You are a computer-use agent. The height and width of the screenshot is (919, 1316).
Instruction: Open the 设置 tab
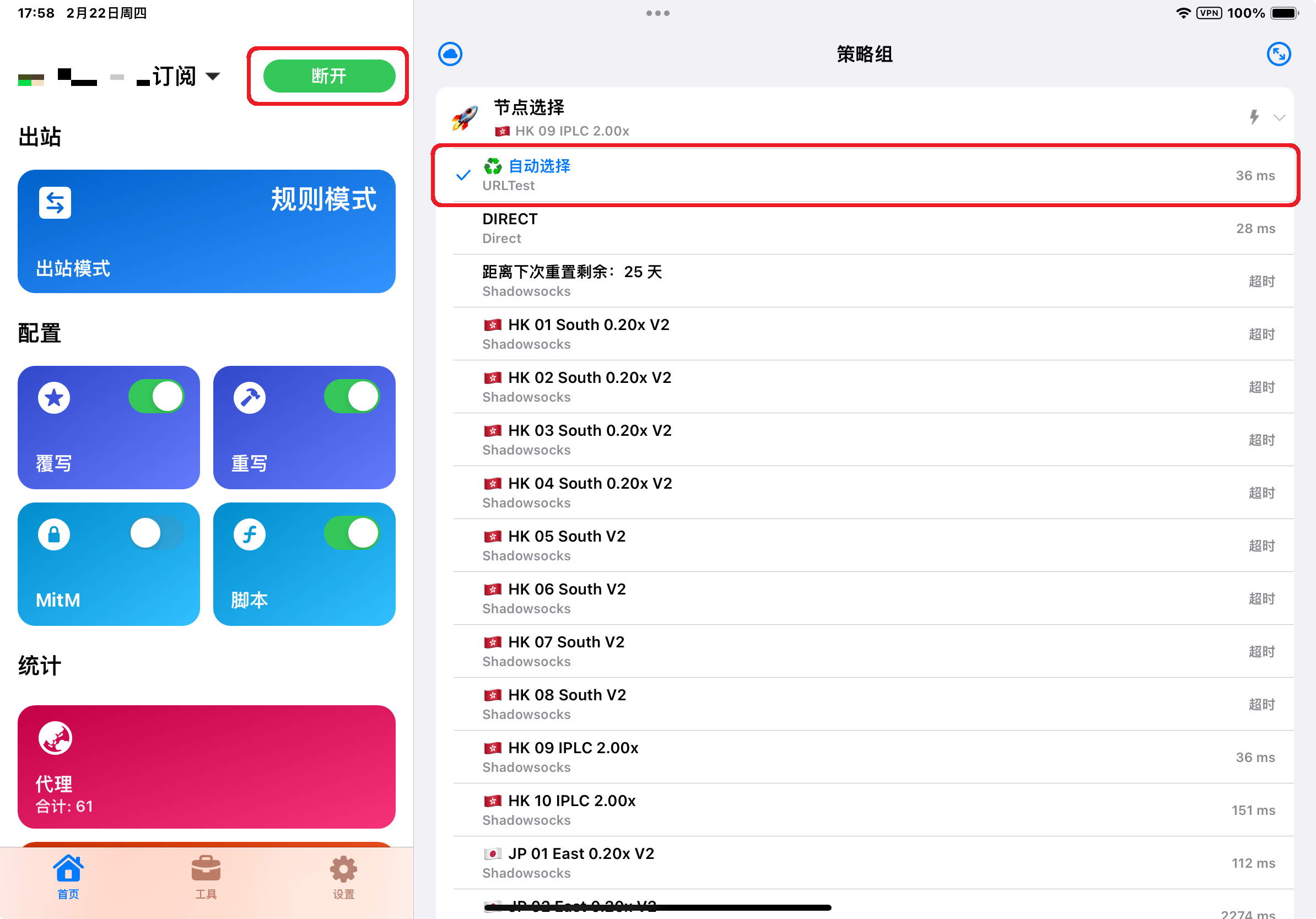tap(343, 877)
